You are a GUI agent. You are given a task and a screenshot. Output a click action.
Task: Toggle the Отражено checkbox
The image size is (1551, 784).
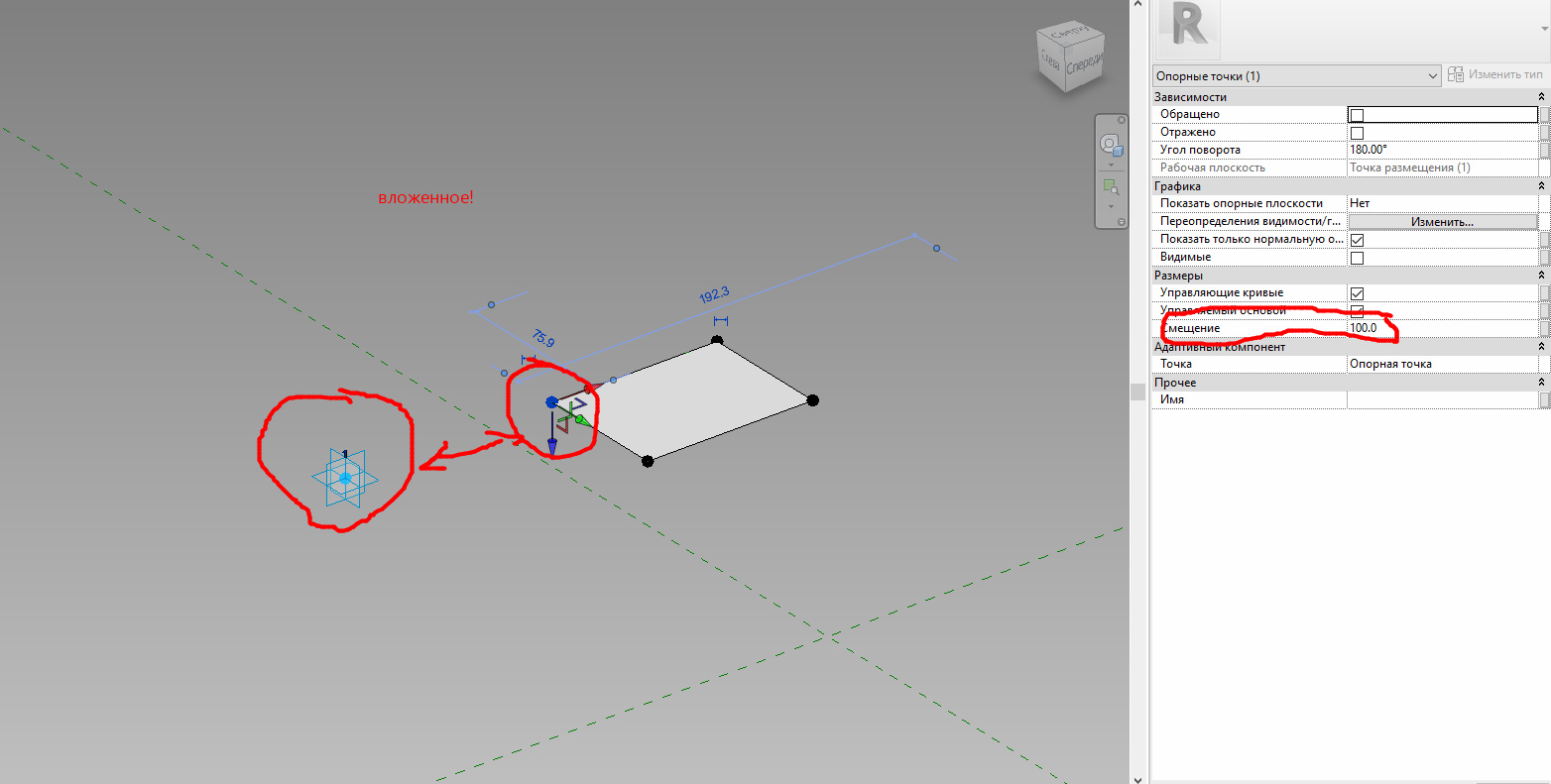pos(1357,133)
